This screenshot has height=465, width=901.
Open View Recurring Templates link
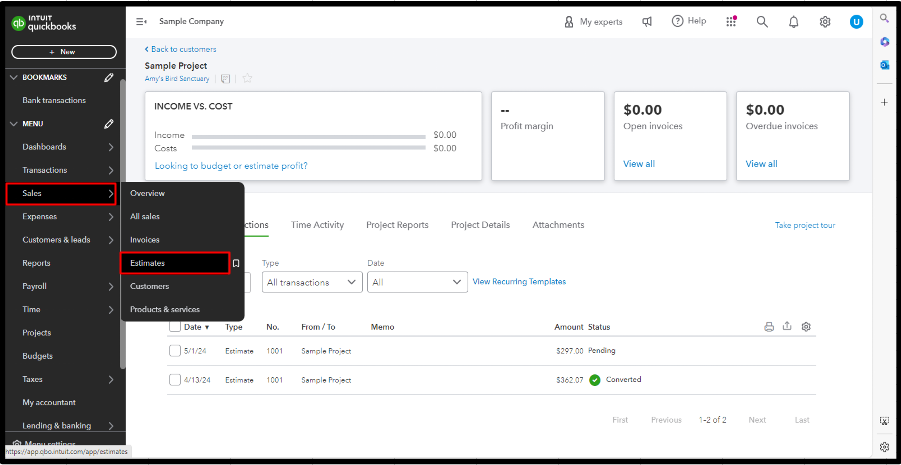coord(519,282)
